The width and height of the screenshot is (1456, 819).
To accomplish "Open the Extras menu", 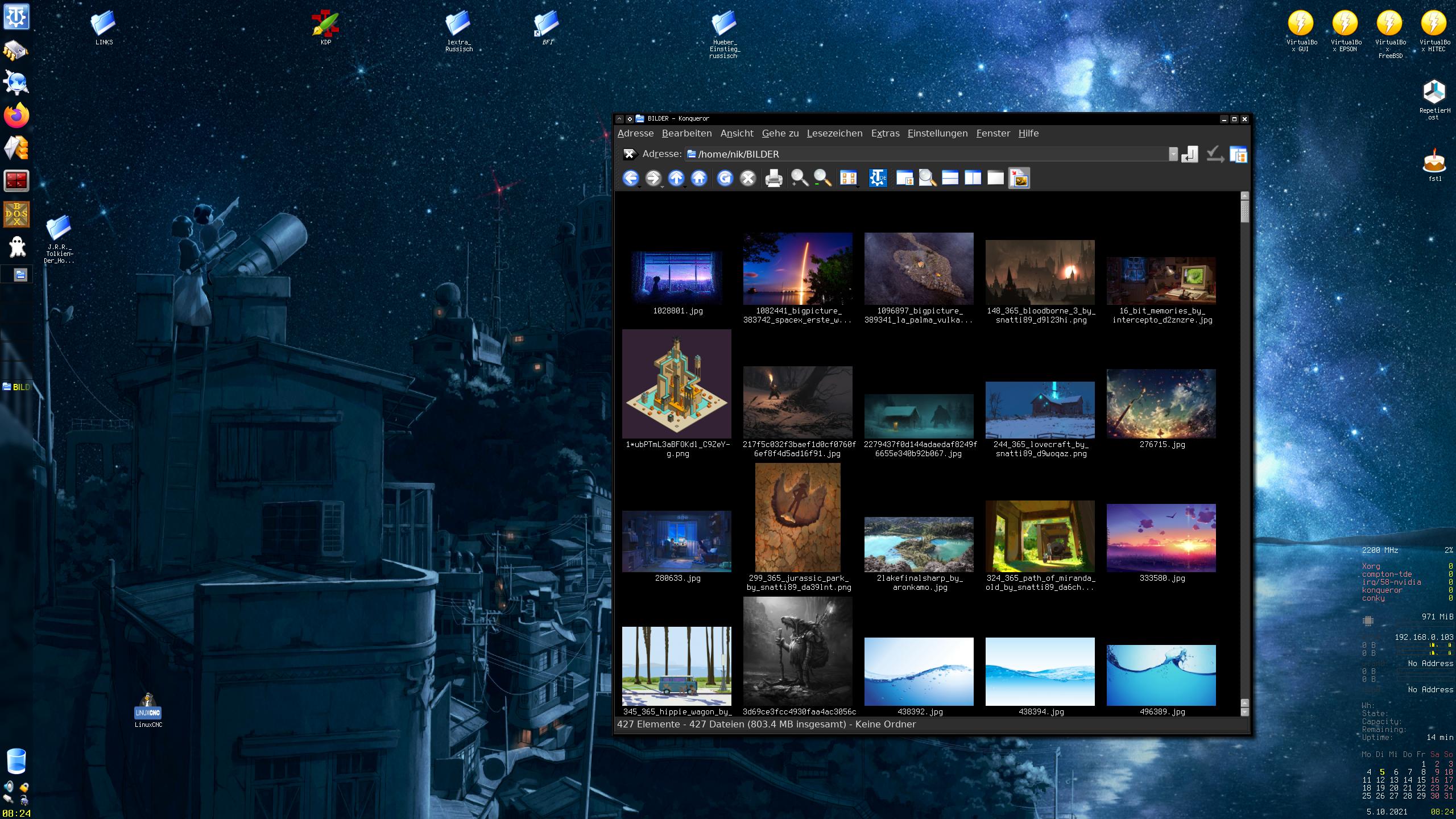I will 885,134.
